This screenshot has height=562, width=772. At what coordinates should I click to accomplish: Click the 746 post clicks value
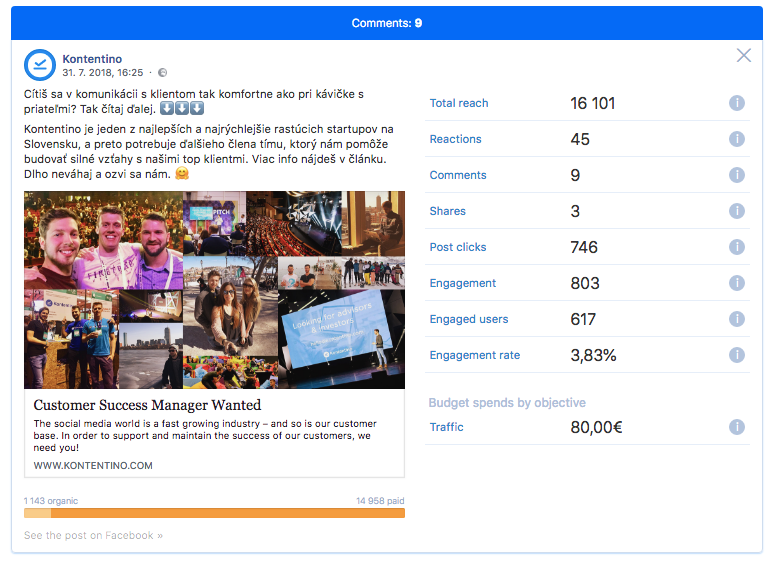click(x=584, y=247)
